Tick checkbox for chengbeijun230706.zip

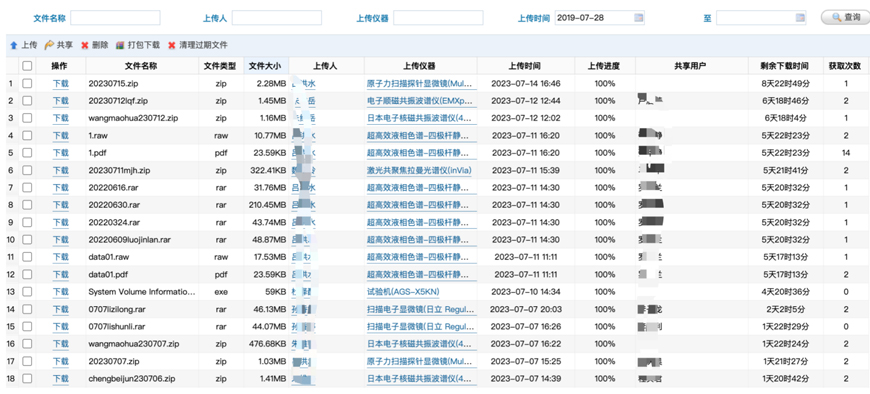tap(27, 379)
